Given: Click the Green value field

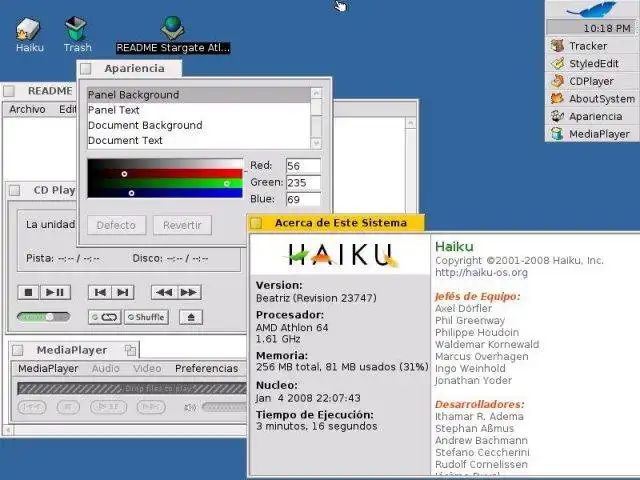Looking at the screenshot, I should coord(303,182).
